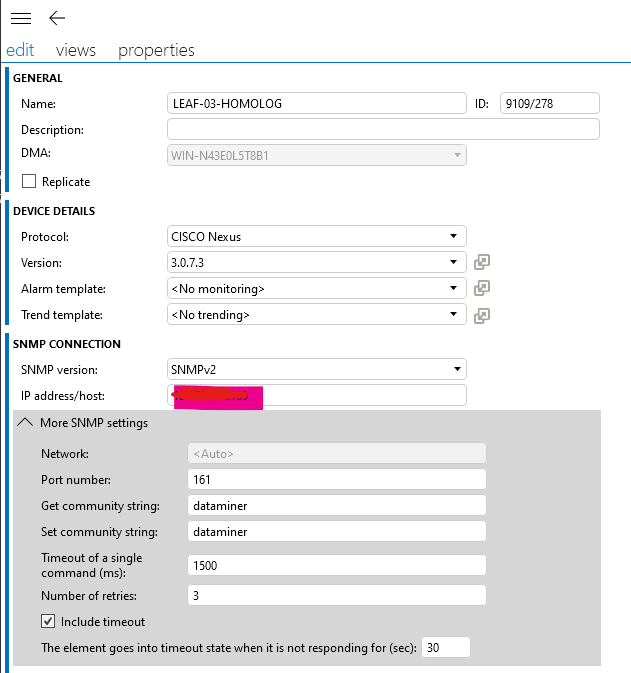The height and width of the screenshot is (673, 631).
Task: Click the empty Description field
Action: pyautogui.click(x=383, y=129)
